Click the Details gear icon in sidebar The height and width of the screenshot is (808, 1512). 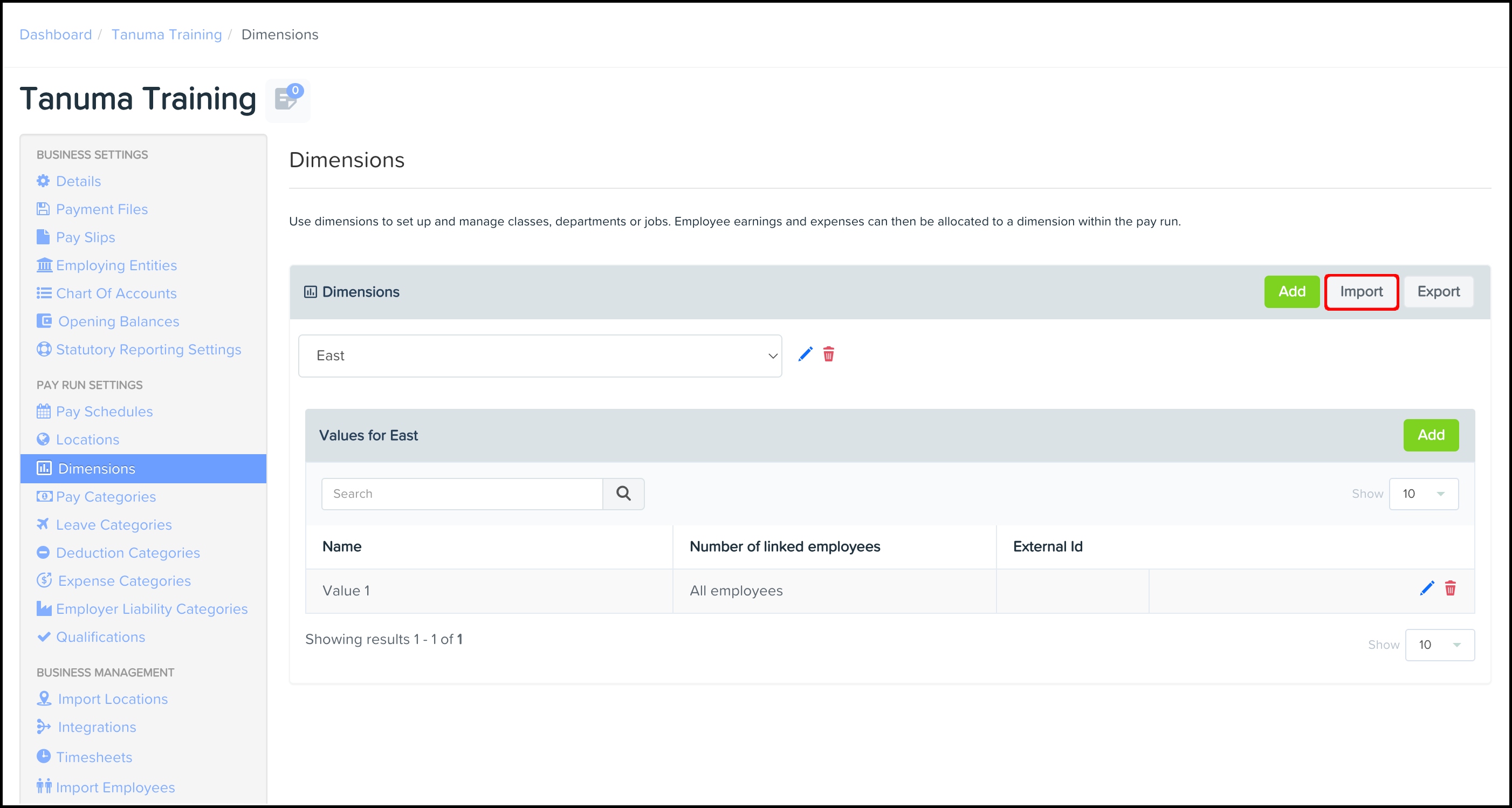pyautogui.click(x=43, y=181)
